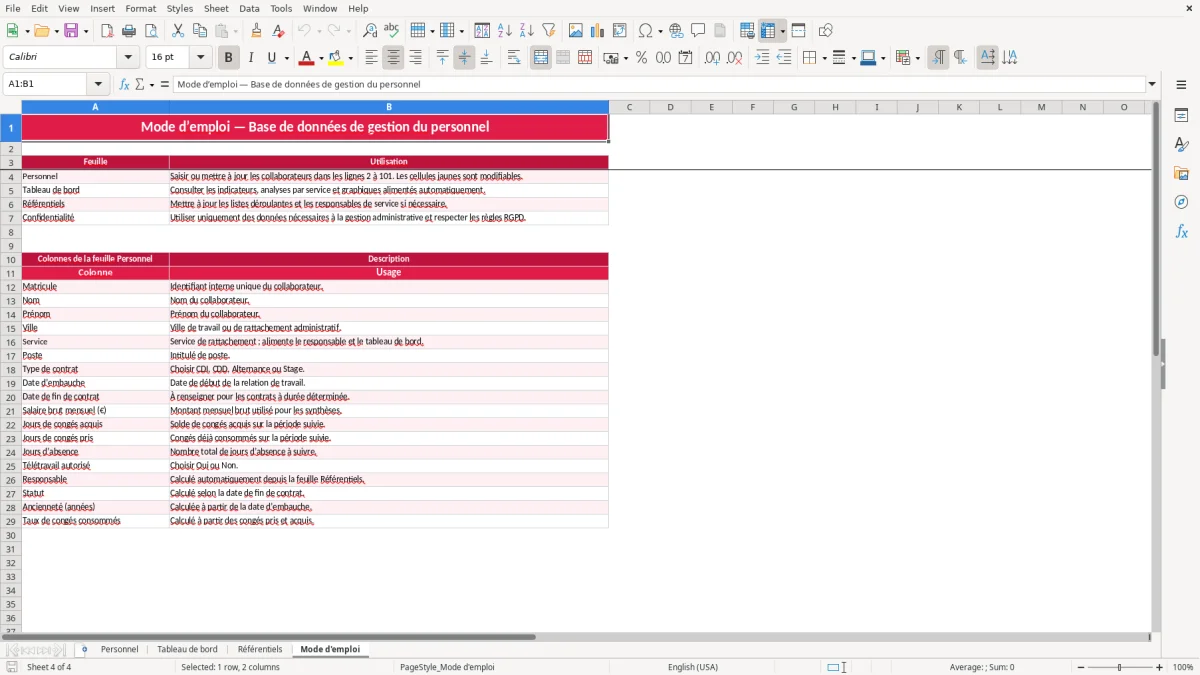Click the zoom out minus button
The width and height of the screenshot is (1200, 675).
click(1079, 667)
